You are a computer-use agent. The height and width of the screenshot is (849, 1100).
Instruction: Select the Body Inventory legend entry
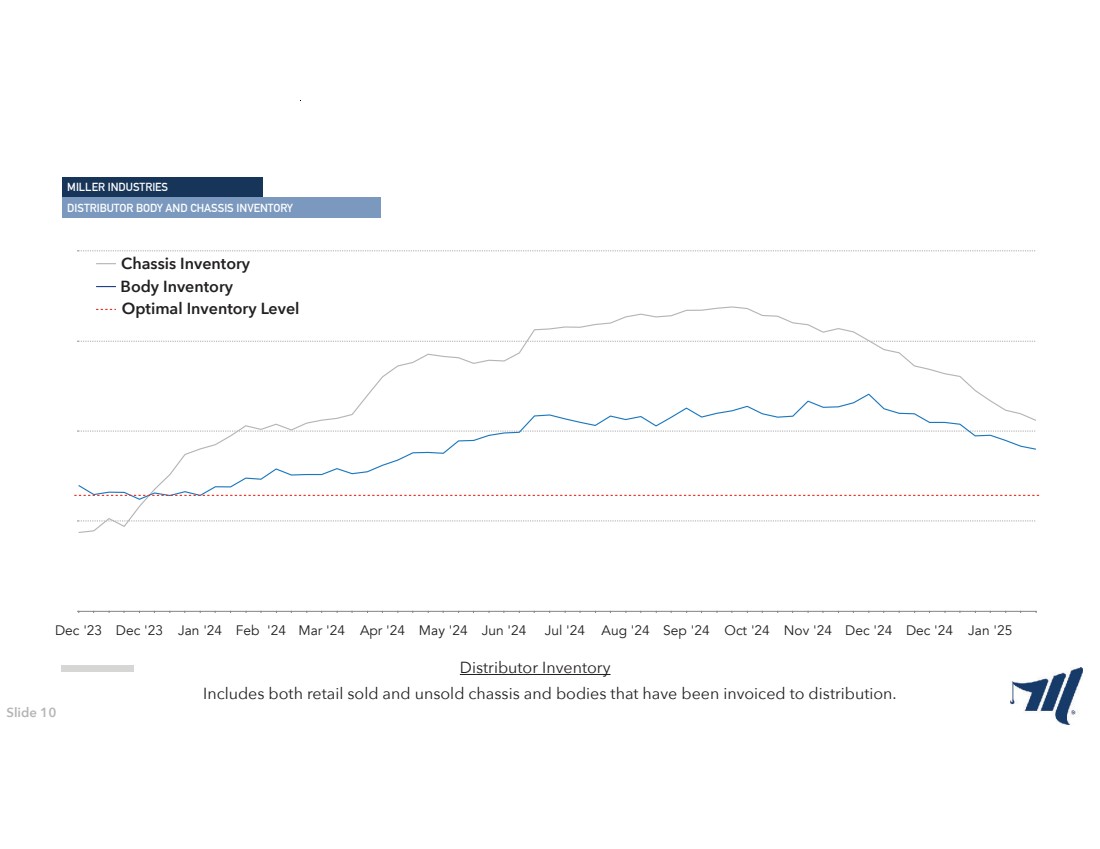[x=176, y=287]
